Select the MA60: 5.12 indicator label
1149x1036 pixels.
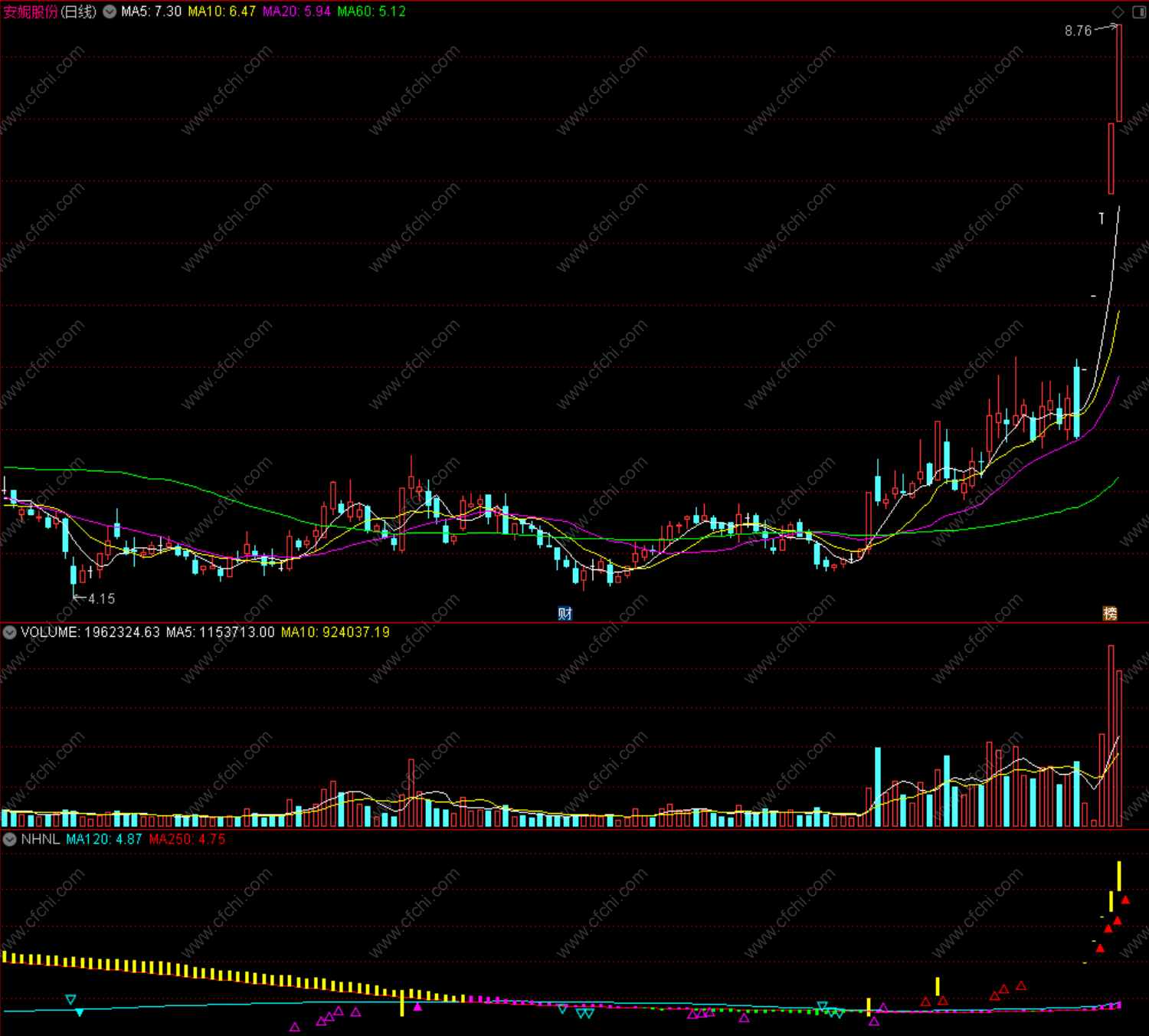tap(372, 11)
